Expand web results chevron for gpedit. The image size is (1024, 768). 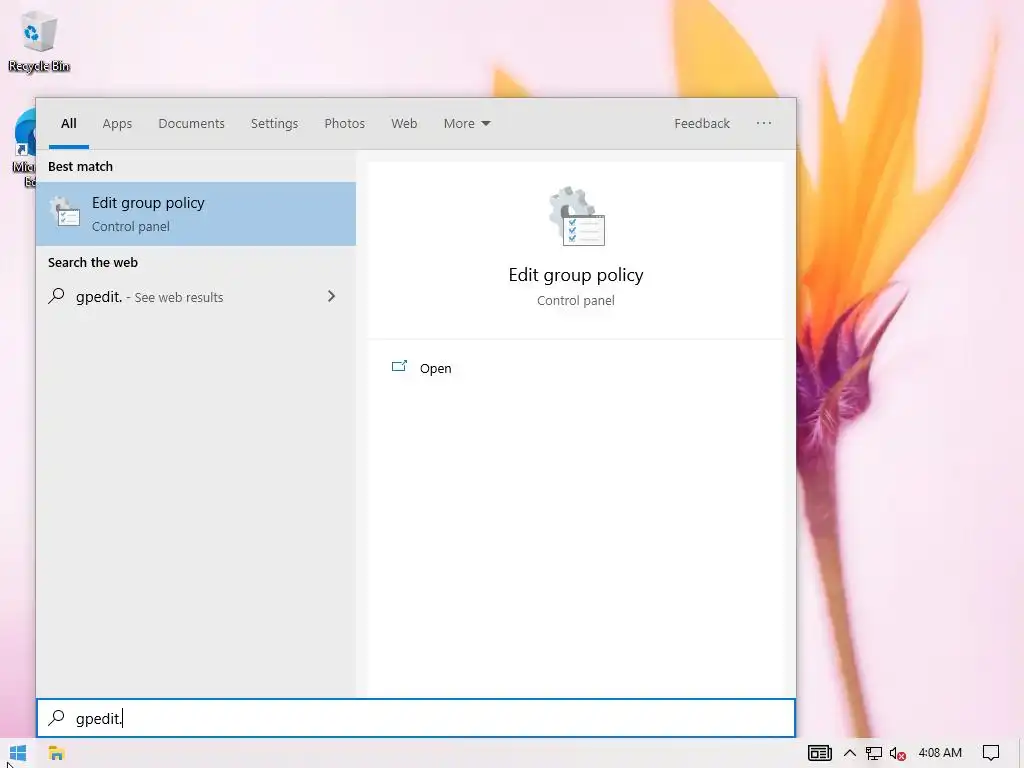331,296
